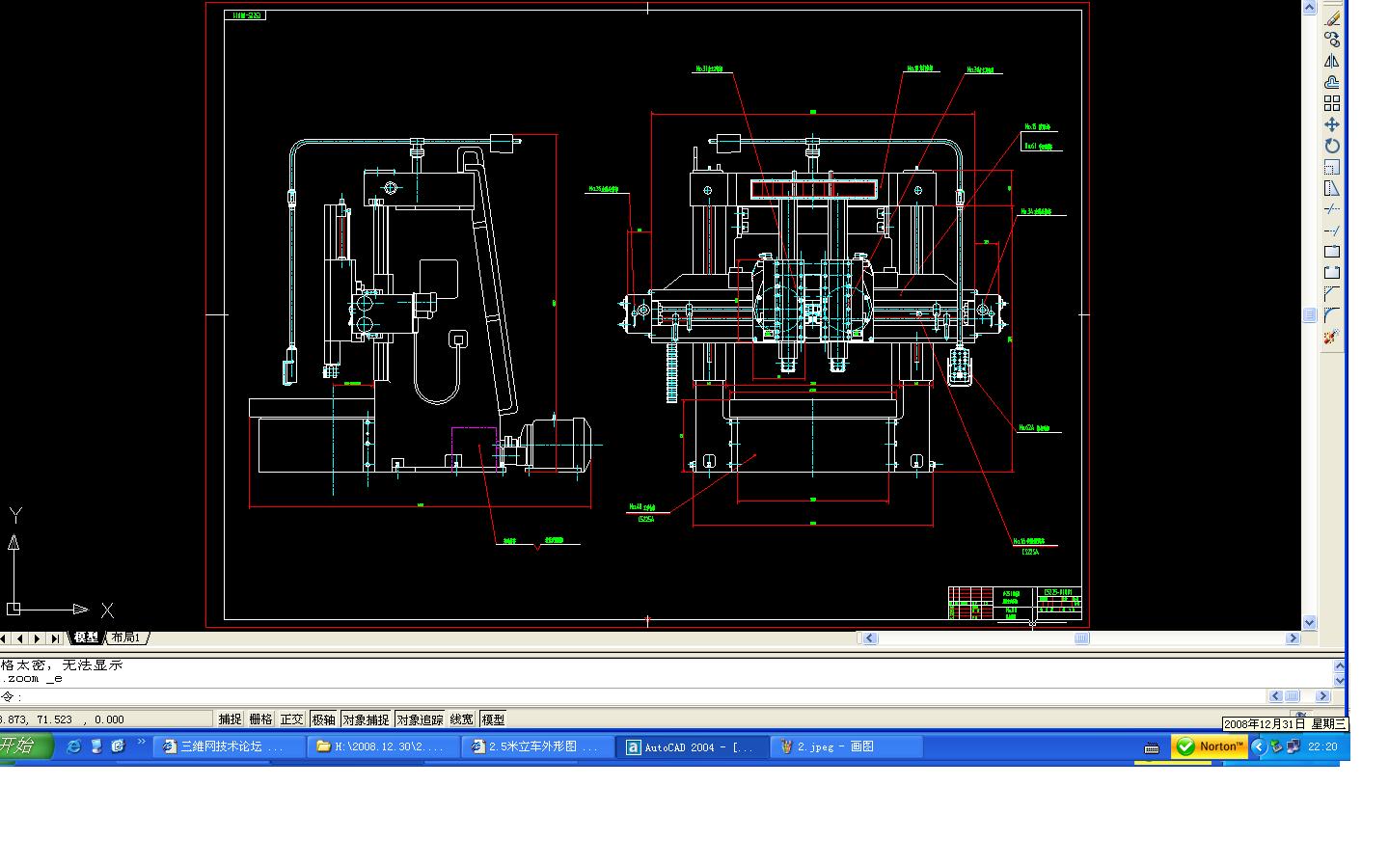This screenshot has width=1389, height=868.
Task: Toggle 捕捉 (Snap) mode in status bar
Action: [x=230, y=719]
